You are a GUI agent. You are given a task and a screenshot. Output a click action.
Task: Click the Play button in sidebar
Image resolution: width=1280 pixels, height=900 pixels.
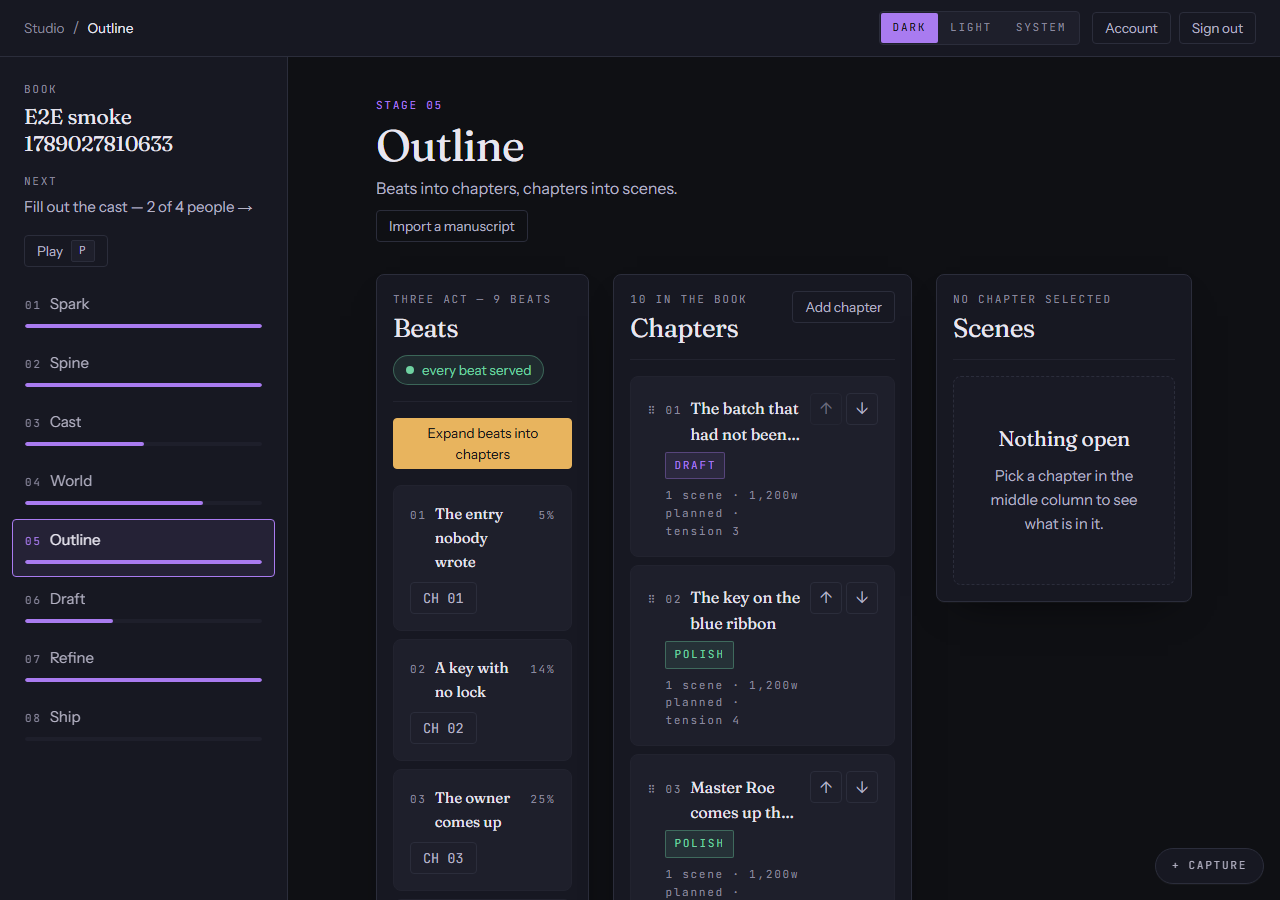tap(66, 251)
